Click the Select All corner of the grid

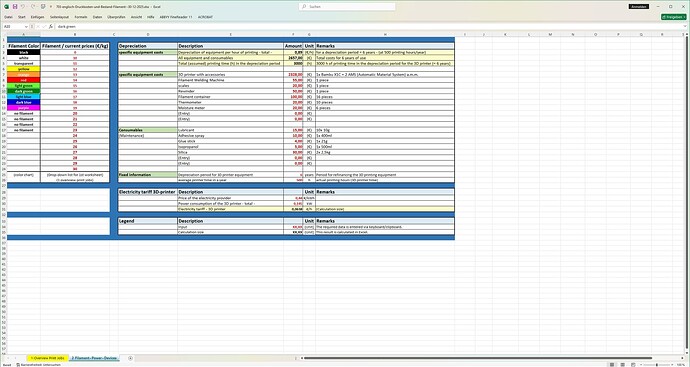[4, 34]
